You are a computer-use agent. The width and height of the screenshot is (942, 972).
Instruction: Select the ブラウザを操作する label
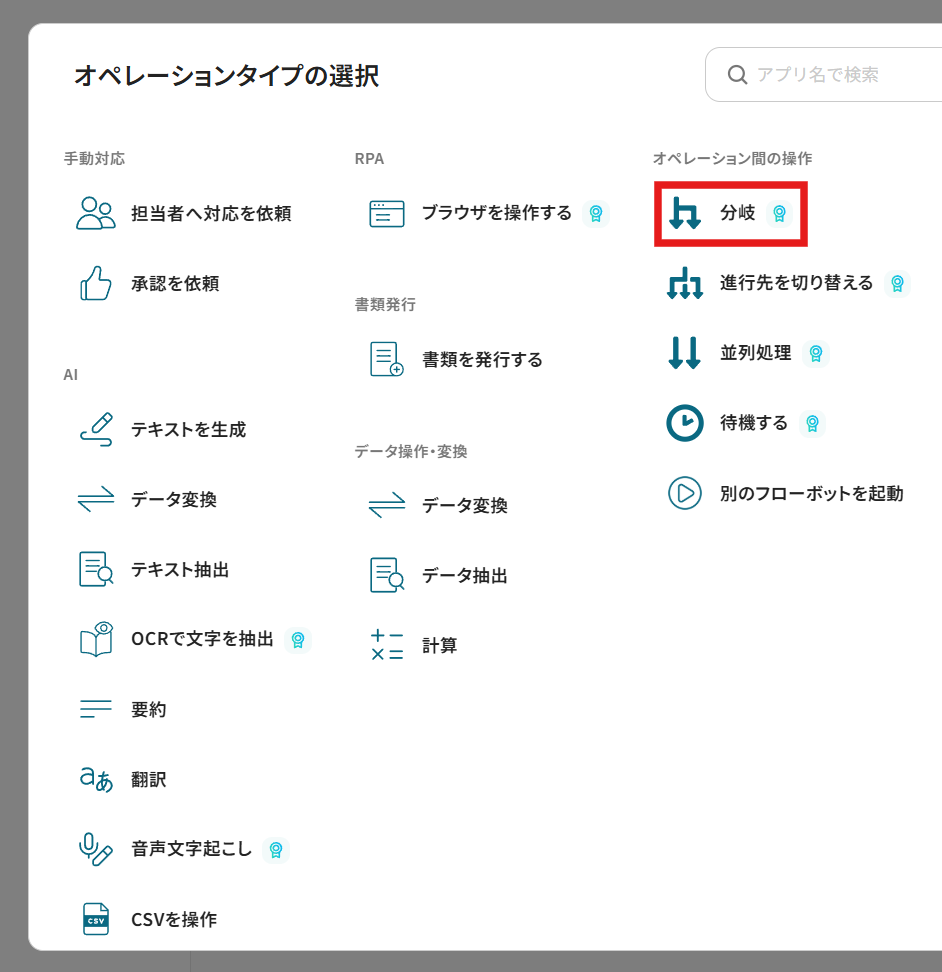pyautogui.click(x=496, y=213)
